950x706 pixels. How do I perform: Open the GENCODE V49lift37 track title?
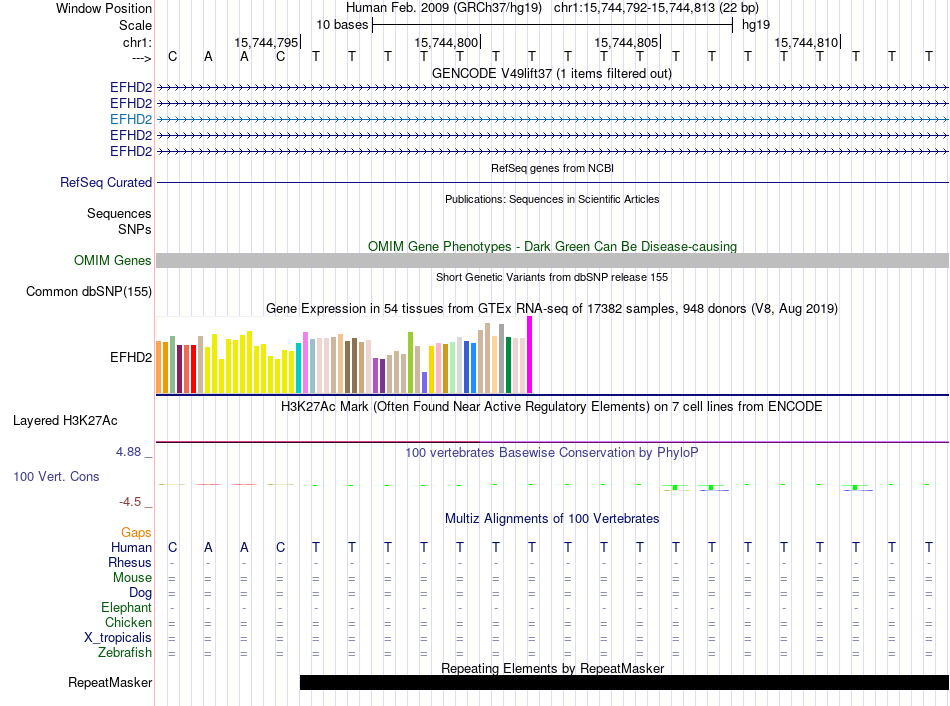tap(552, 73)
